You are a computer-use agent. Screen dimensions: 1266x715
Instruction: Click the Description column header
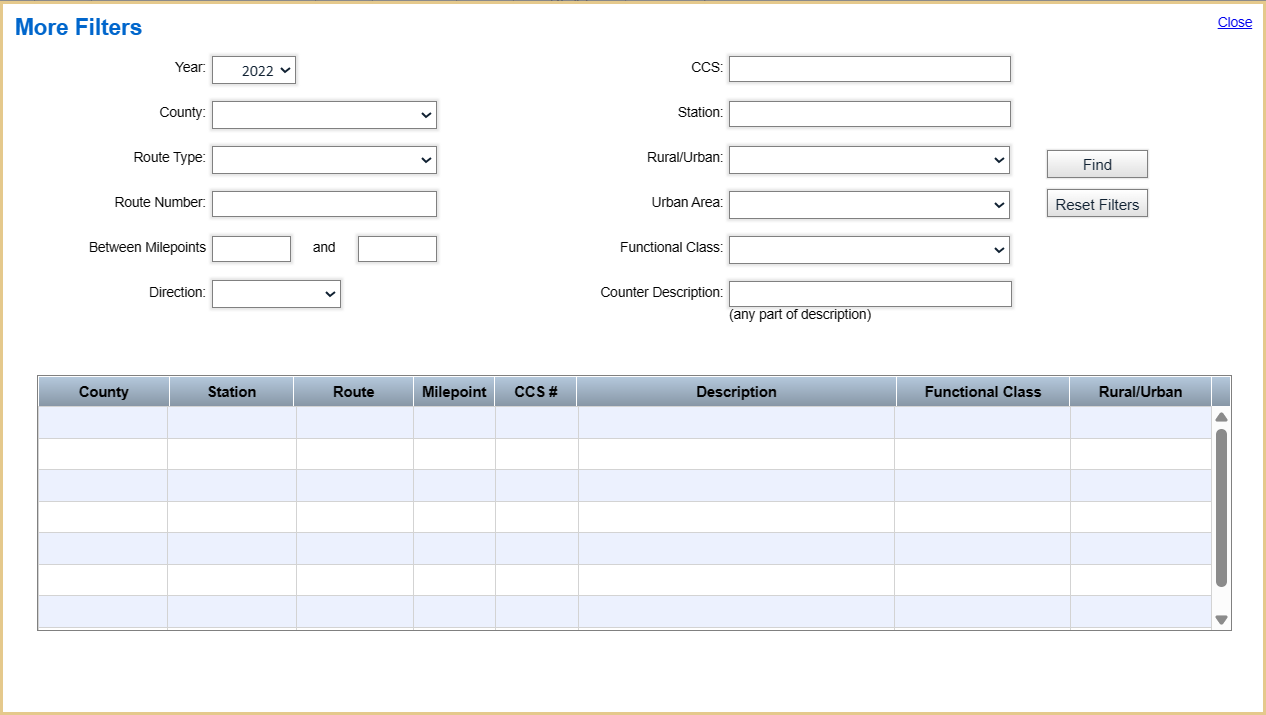tap(736, 391)
